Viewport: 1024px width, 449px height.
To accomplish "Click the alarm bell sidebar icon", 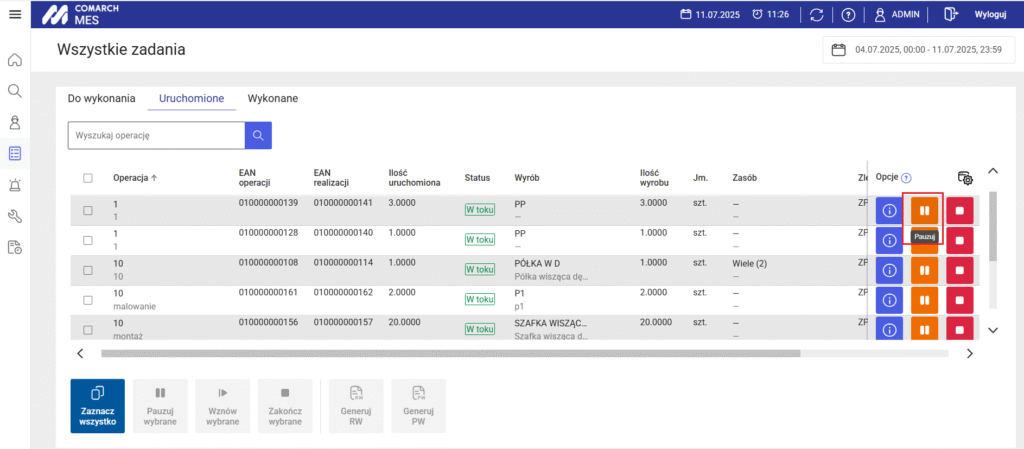I will [x=15, y=185].
